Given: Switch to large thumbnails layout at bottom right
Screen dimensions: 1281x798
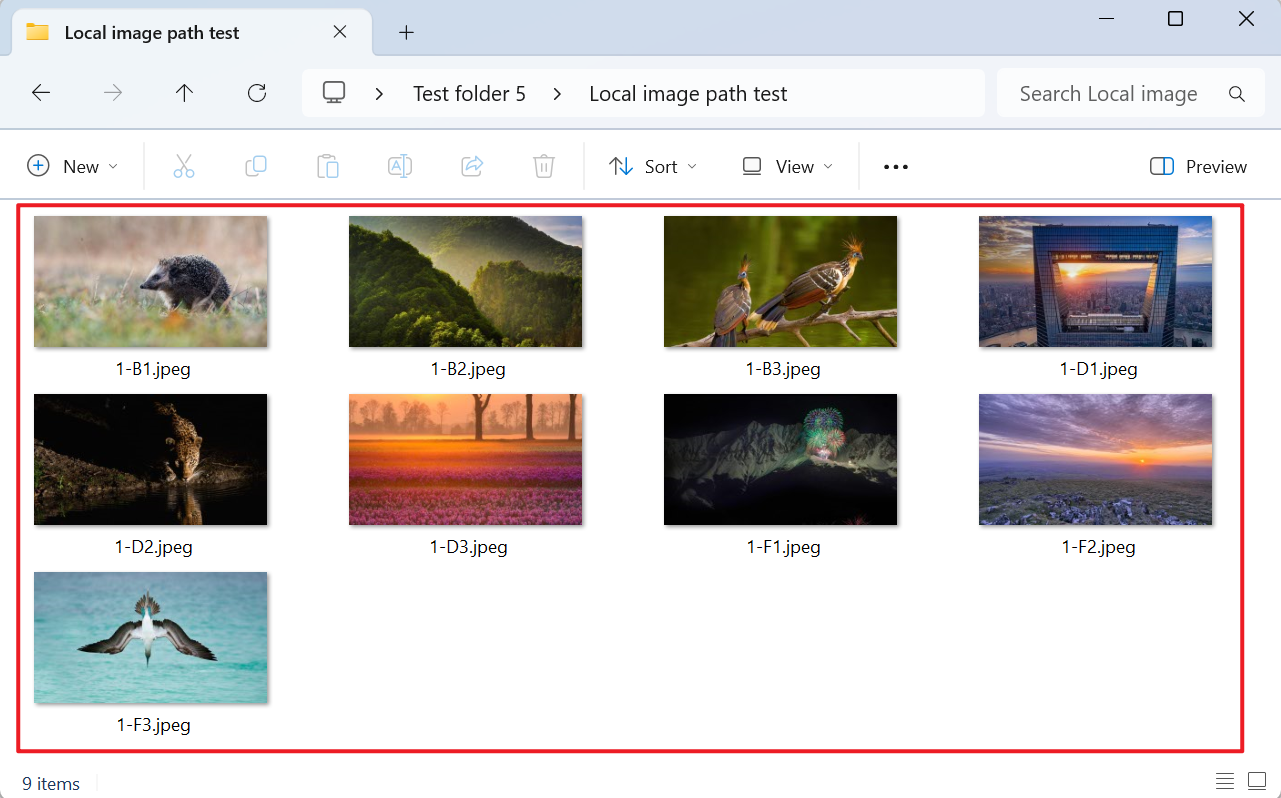Looking at the screenshot, I should click(x=1257, y=780).
